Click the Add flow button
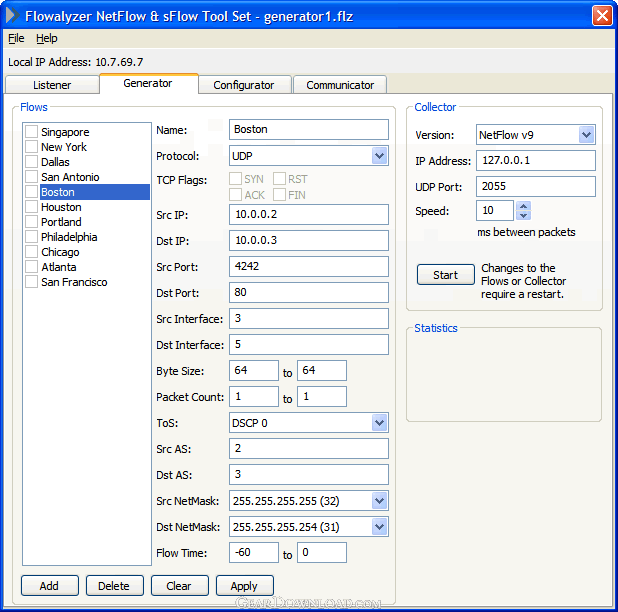This screenshot has height=612, width=618. point(50,586)
